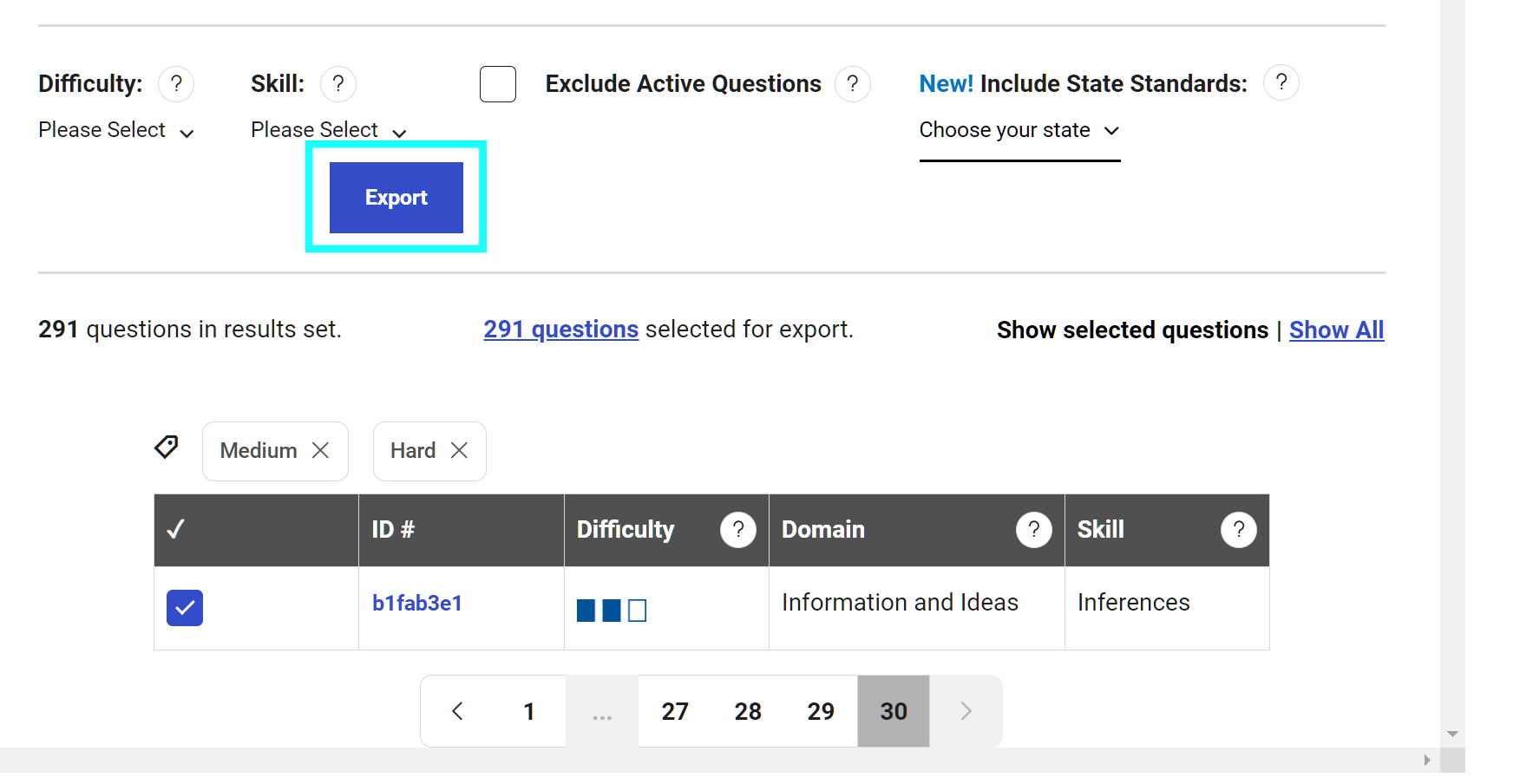Expand the Skill Please Select dropdown
The image size is (1520, 784).
click(328, 130)
